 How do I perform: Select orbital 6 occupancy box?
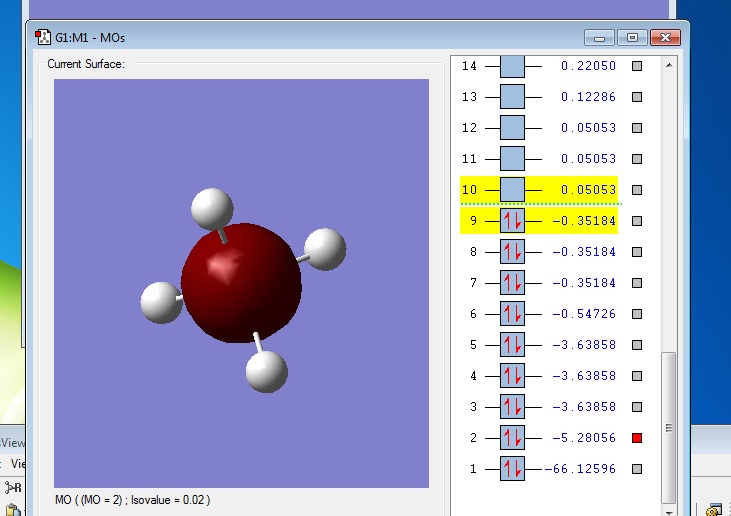tap(512, 314)
